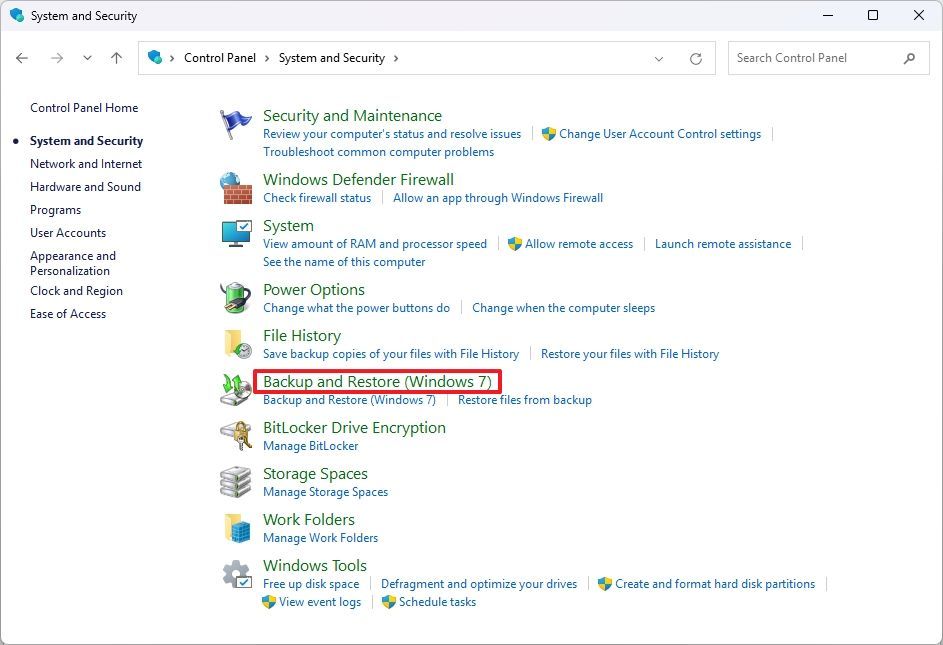
Task: Click the Windows Tools gear icon
Action: coord(236,574)
